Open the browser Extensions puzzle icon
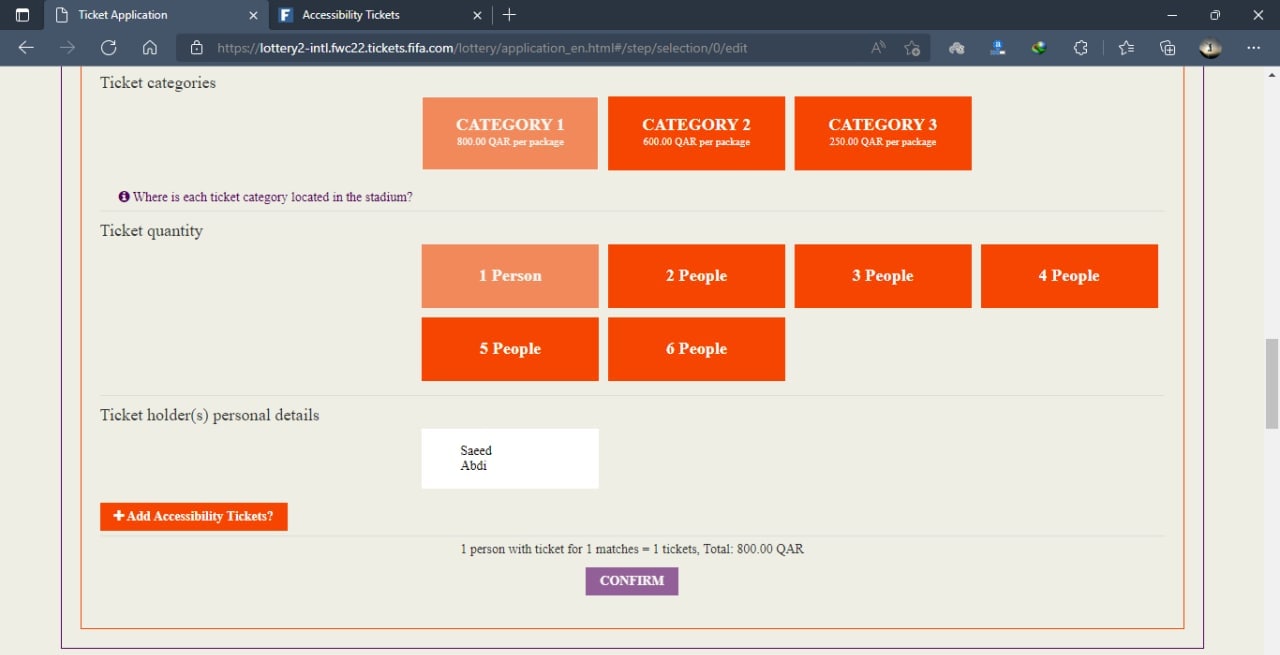Viewport: 1280px width, 655px height. pos(1080,47)
